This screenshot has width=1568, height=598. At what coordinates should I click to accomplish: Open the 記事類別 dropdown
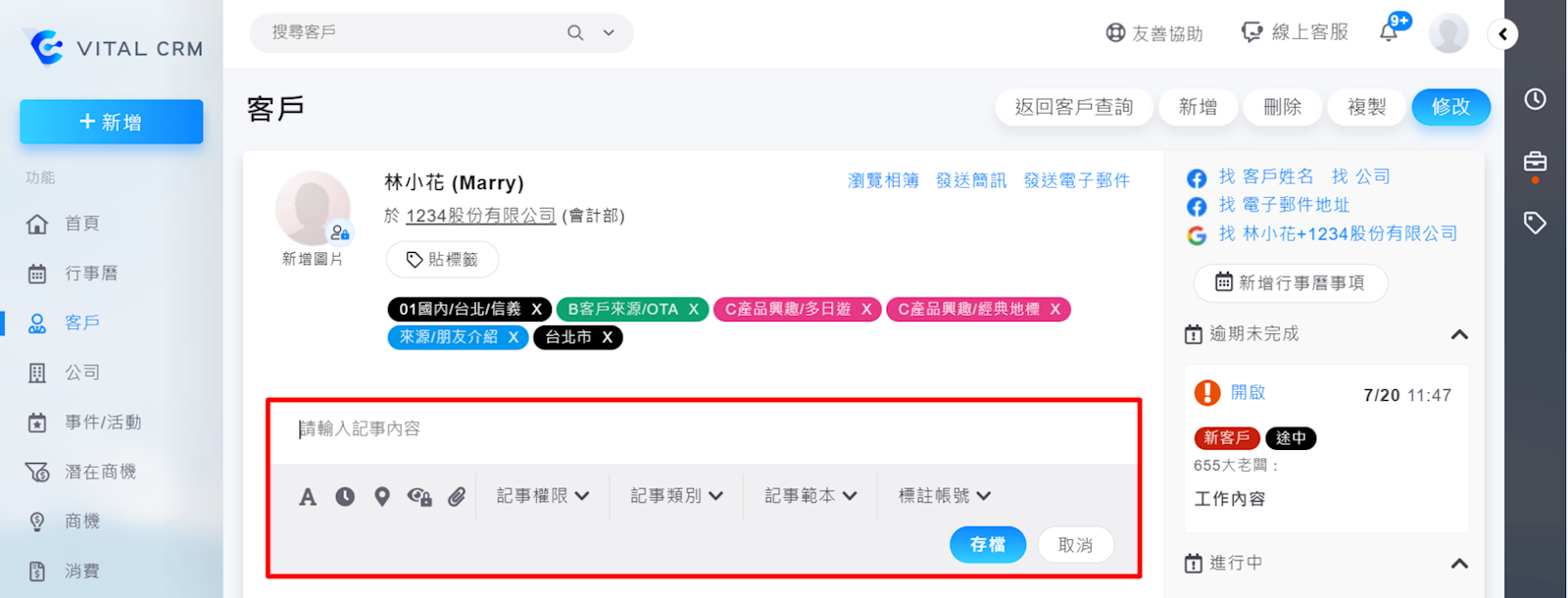click(x=676, y=496)
